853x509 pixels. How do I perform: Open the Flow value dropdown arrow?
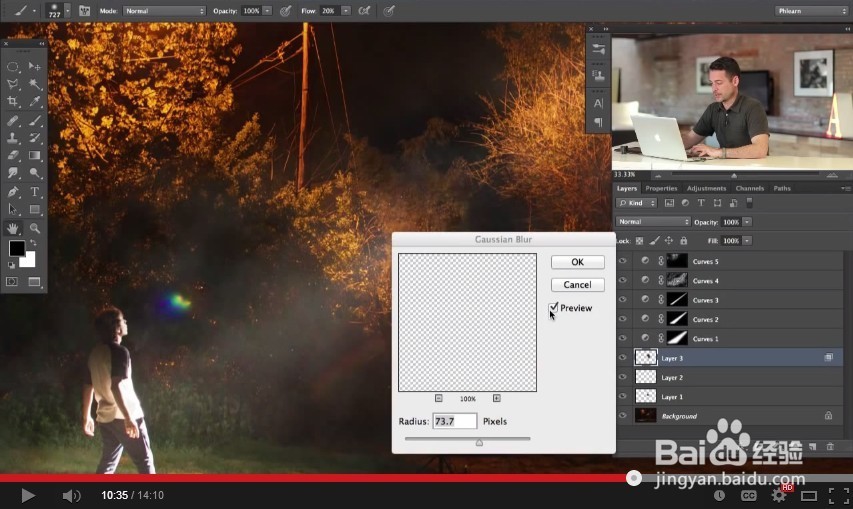(x=345, y=11)
